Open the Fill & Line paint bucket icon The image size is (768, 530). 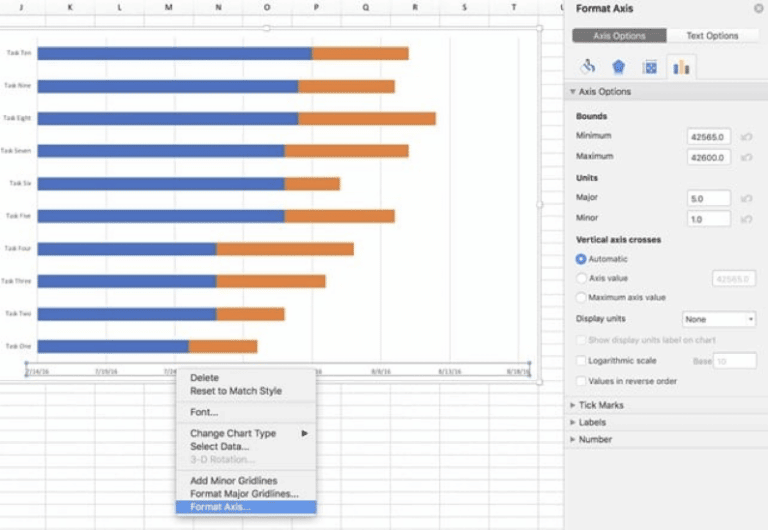pos(588,67)
